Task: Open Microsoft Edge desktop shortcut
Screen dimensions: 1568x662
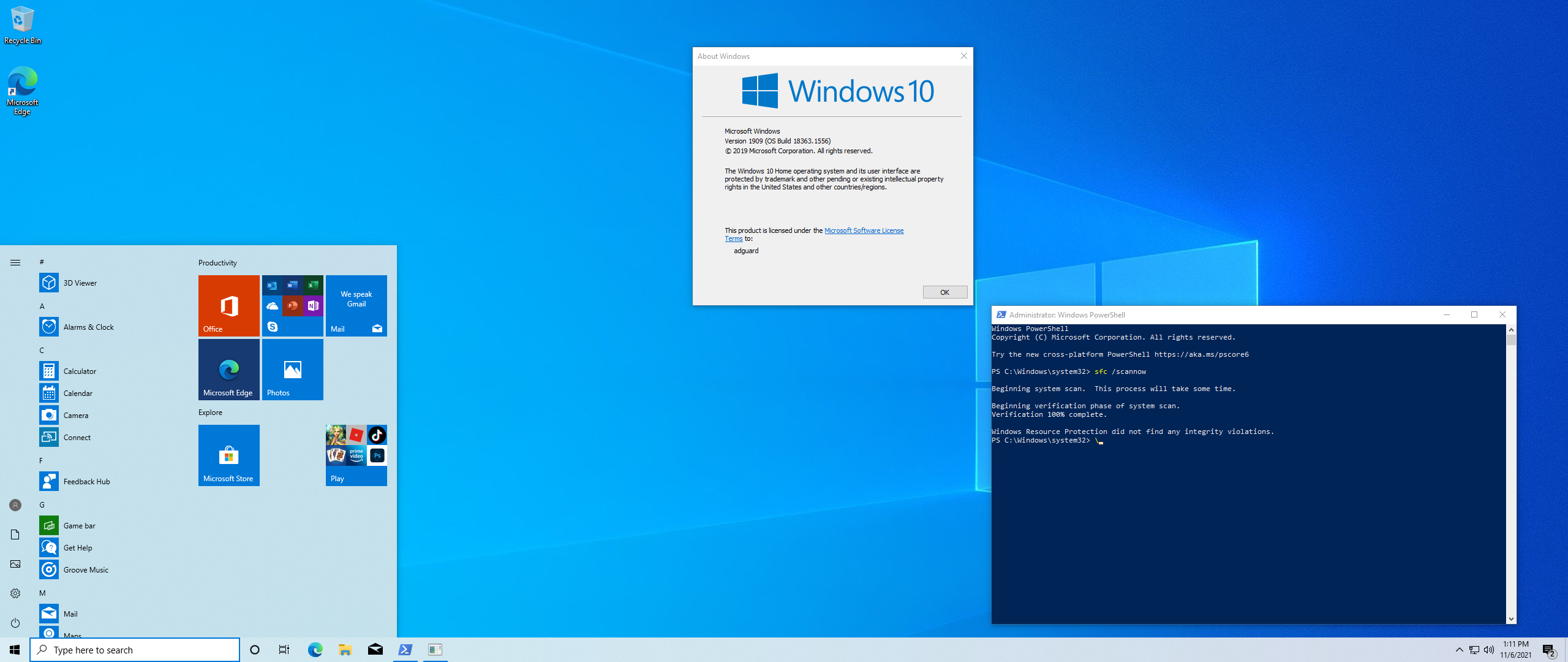Action: pos(23,91)
